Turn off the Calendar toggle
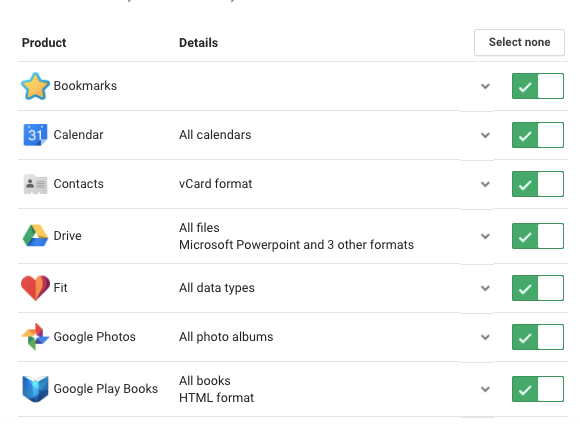580x428 pixels. (x=538, y=135)
